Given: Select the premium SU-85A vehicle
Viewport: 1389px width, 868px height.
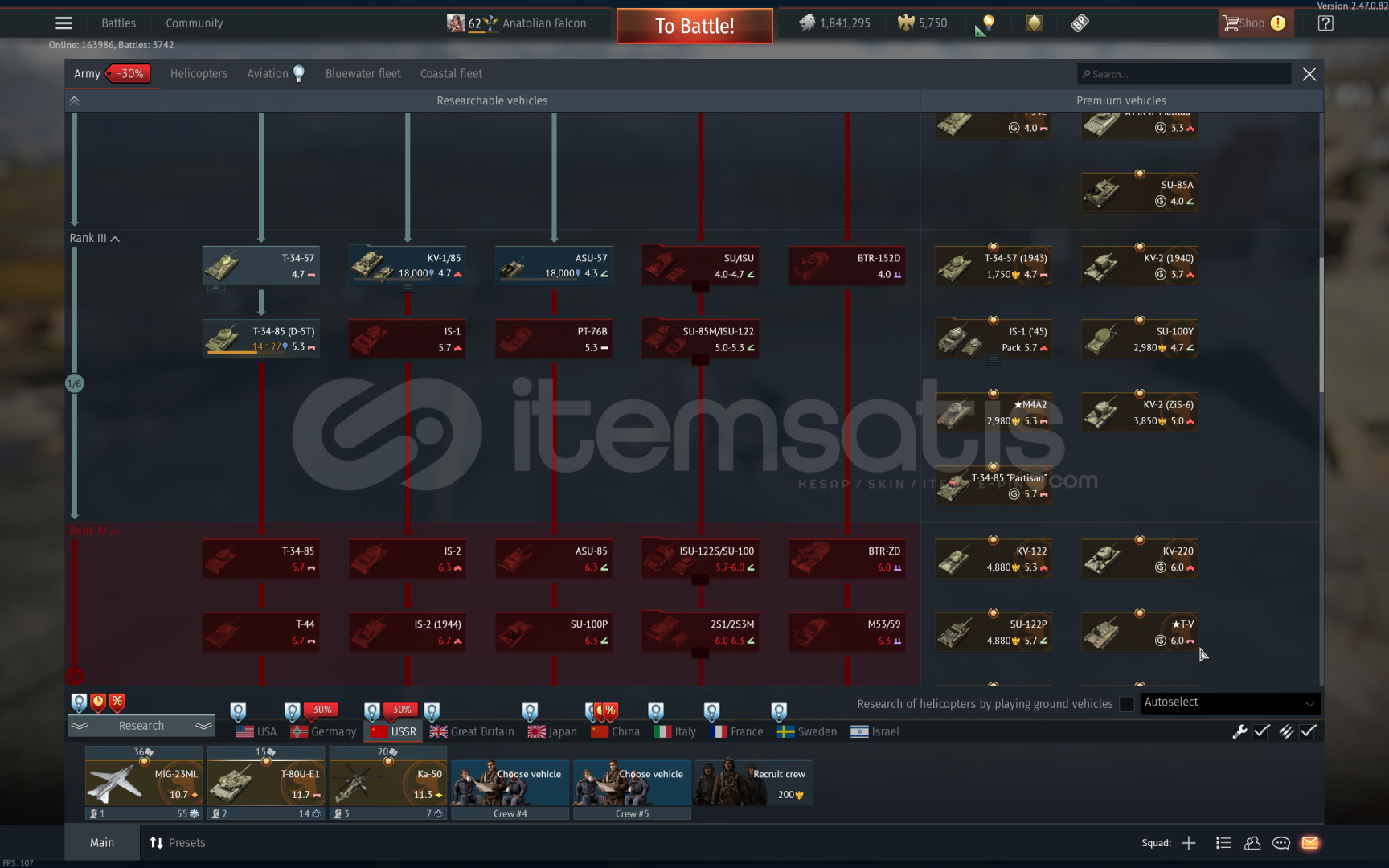Looking at the screenshot, I should [1140, 193].
